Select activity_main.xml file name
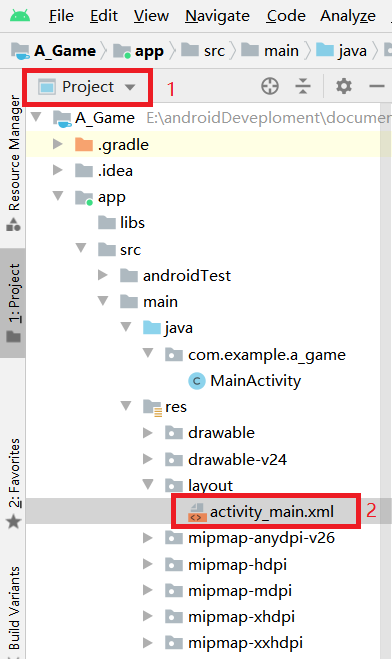Image resolution: width=392 pixels, height=659 pixels. point(272,512)
